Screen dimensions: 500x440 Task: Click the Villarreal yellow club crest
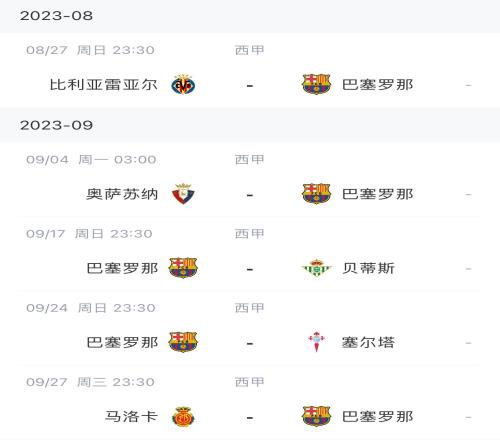(x=183, y=85)
